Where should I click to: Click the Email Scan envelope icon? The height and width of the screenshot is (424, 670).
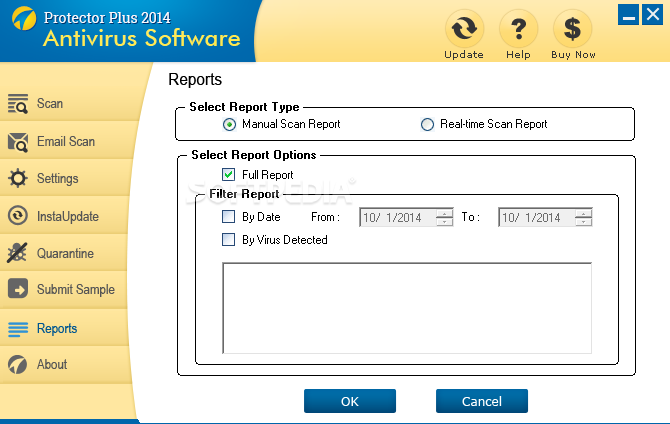point(18,142)
